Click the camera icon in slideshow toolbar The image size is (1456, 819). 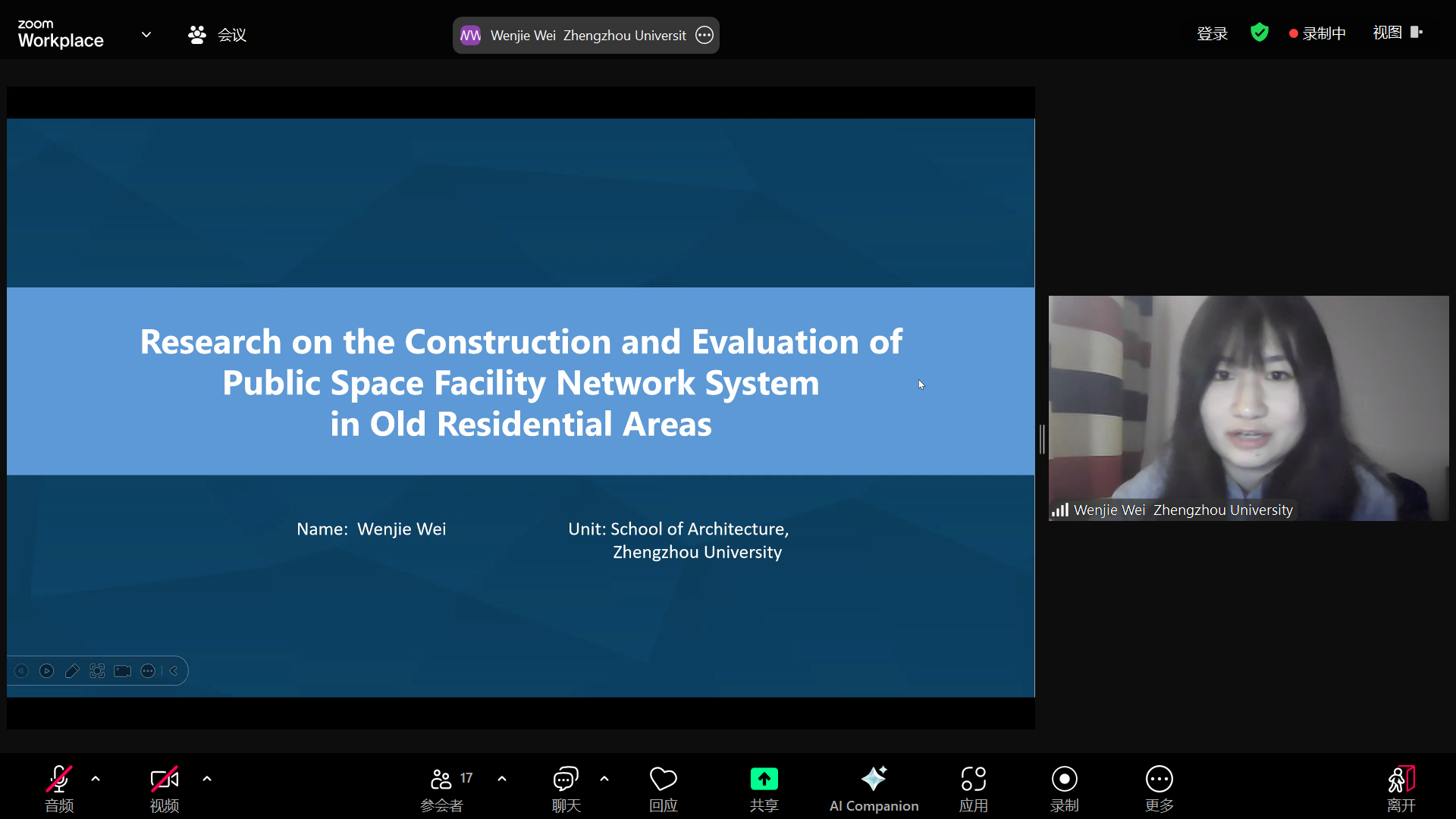click(122, 671)
